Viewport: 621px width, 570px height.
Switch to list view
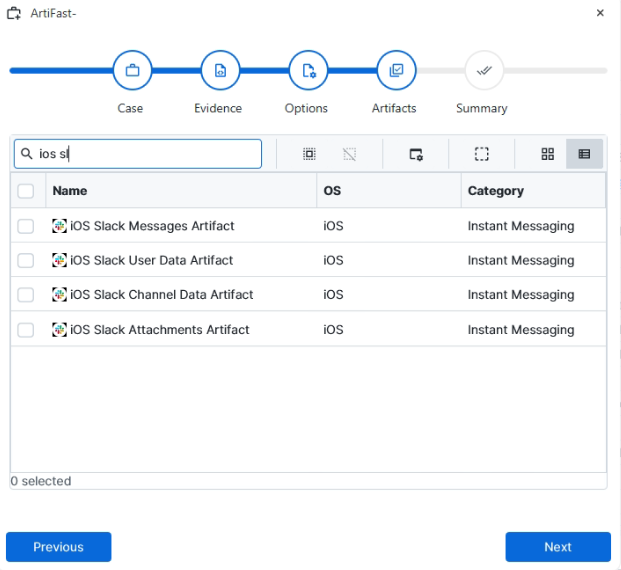[x=584, y=154]
